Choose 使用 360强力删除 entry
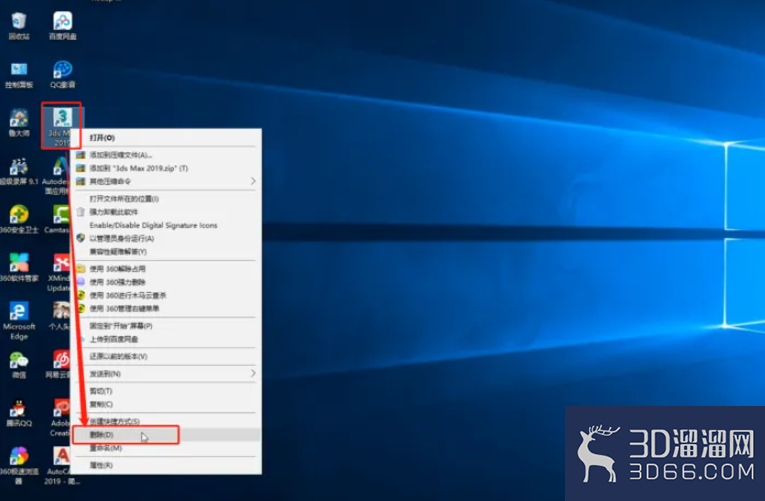Image resolution: width=765 pixels, height=501 pixels. pyautogui.click(x=166, y=281)
